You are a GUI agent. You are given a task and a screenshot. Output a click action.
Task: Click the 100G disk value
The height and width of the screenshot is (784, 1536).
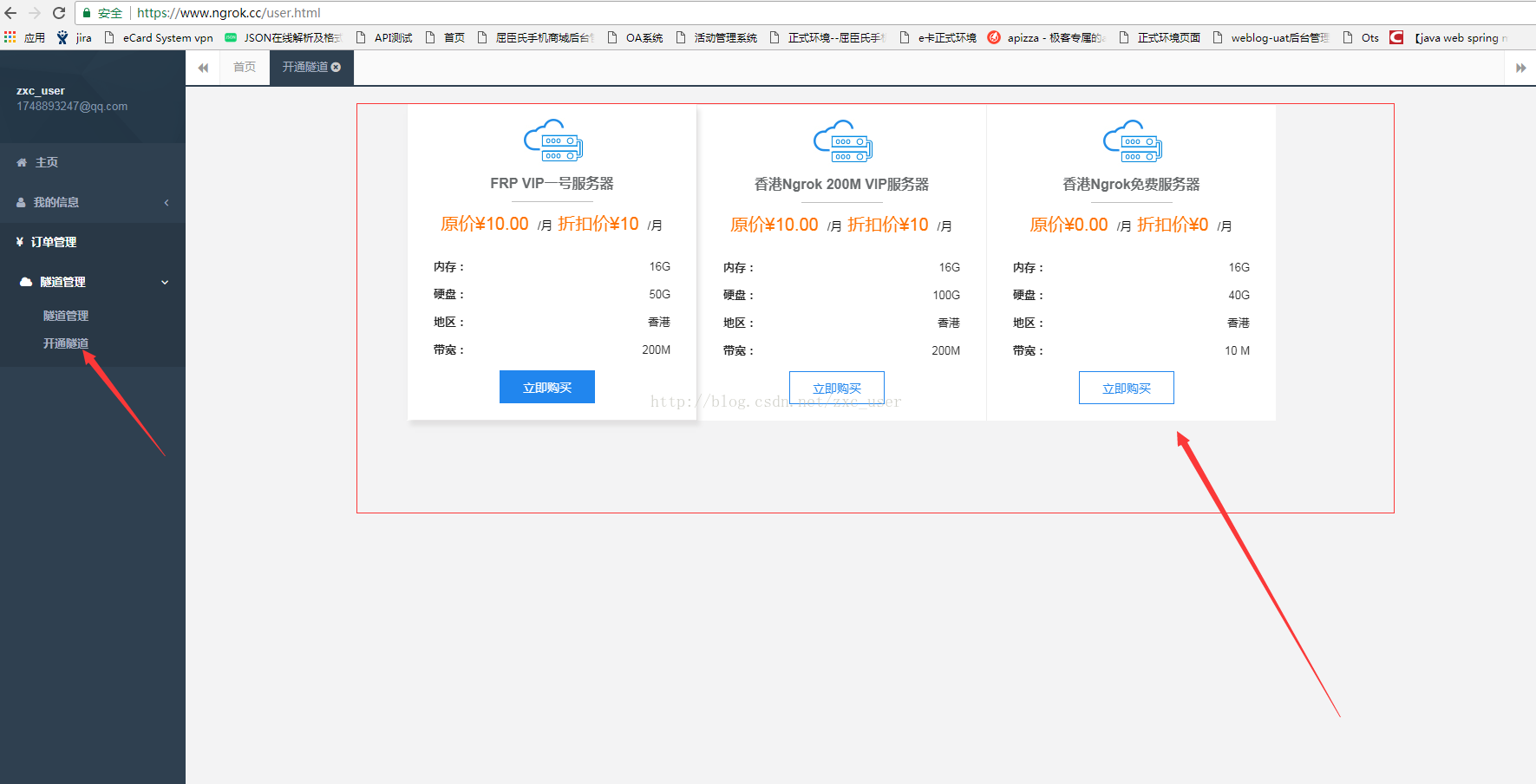(x=946, y=295)
